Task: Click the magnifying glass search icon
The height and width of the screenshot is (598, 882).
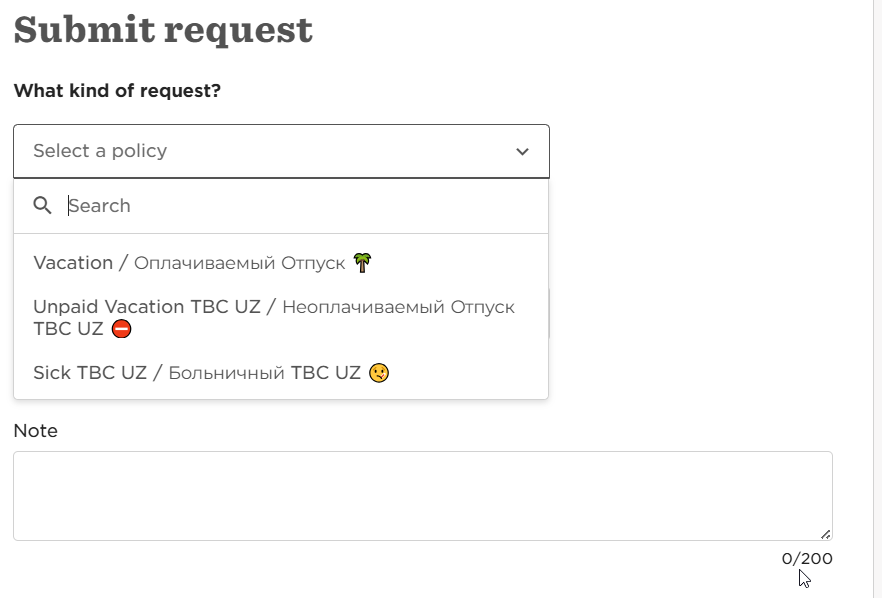Action: [42, 206]
